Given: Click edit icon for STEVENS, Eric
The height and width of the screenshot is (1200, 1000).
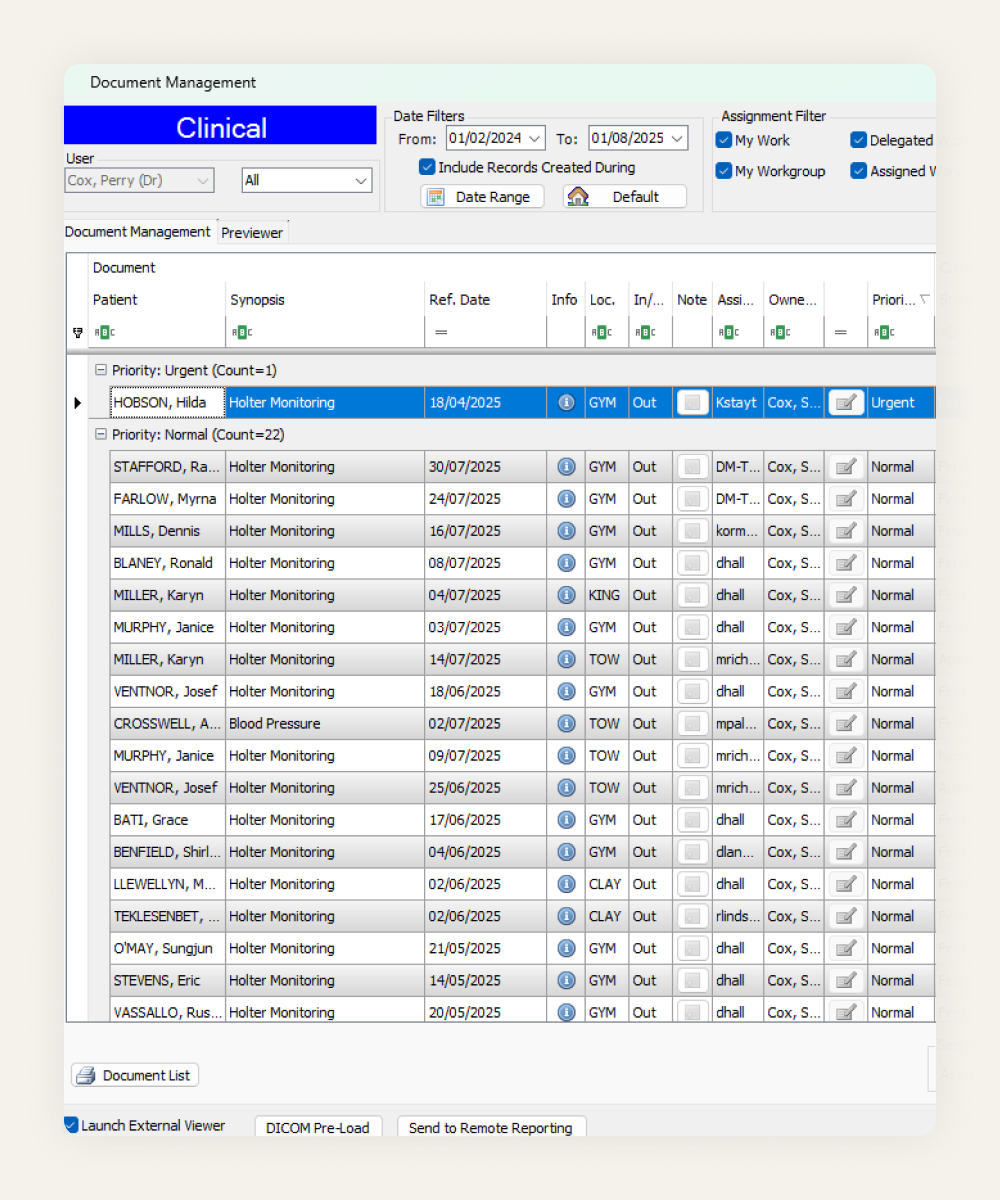Looking at the screenshot, I should click(x=846, y=980).
